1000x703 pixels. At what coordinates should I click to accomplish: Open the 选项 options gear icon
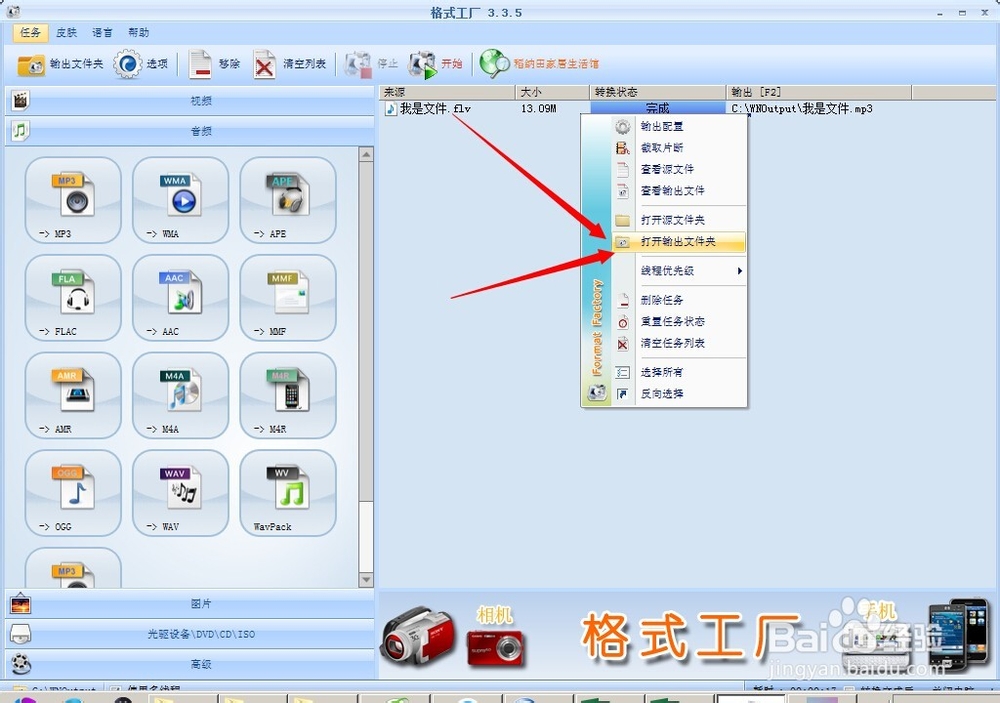(130, 62)
